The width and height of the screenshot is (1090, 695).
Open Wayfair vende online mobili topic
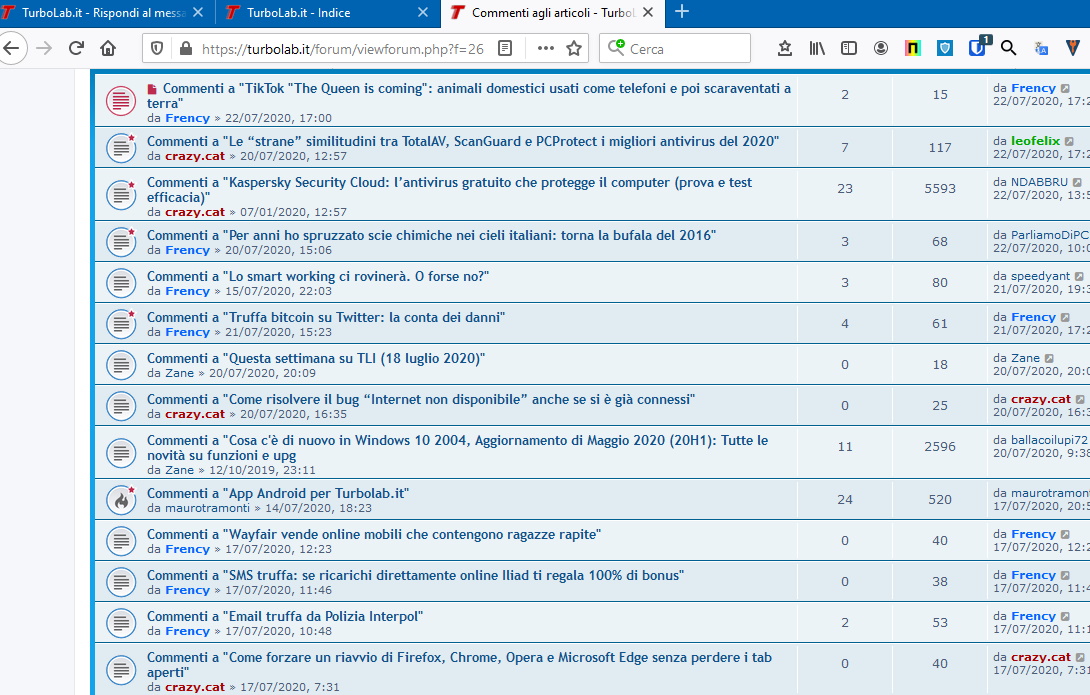373,534
